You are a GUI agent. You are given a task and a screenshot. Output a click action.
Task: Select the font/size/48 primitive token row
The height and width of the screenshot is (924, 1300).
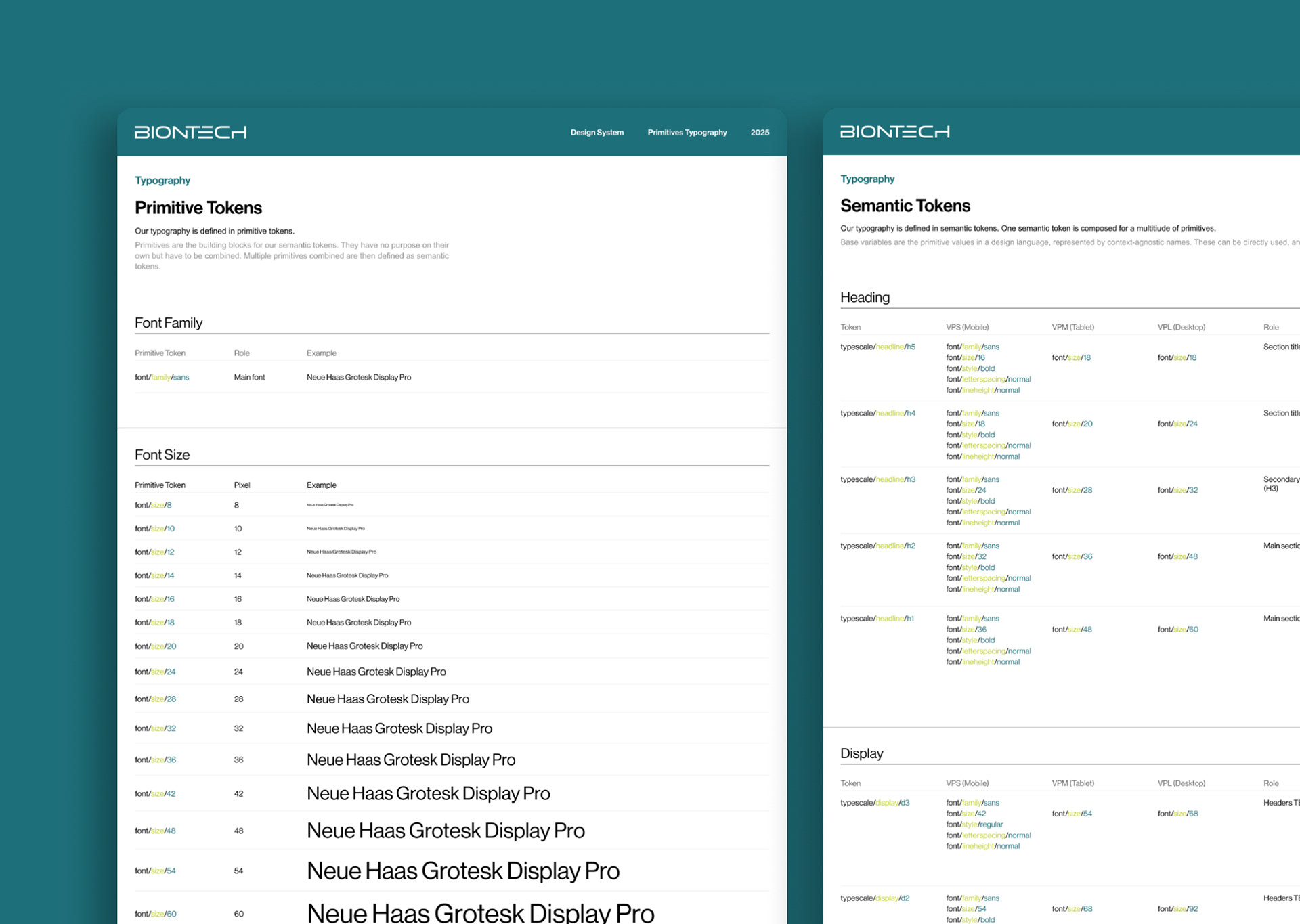coord(155,831)
